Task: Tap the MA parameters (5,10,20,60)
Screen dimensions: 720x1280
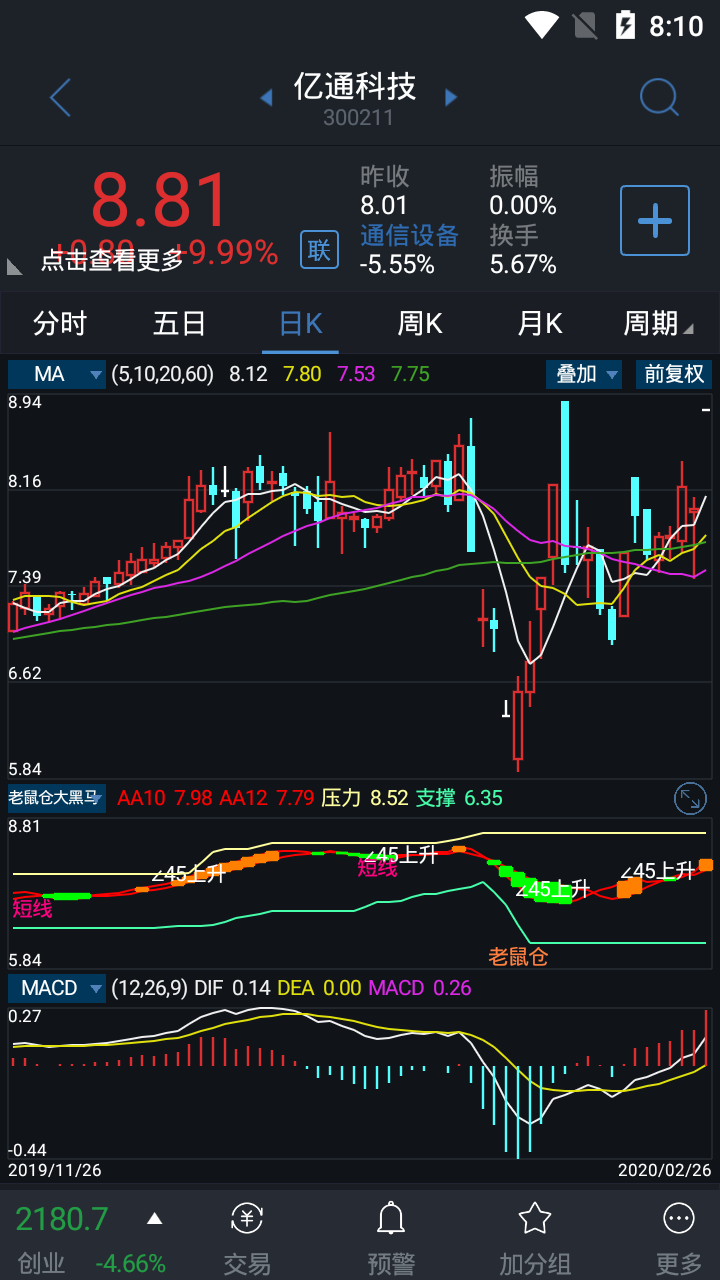Action: (x=163, y=374)
